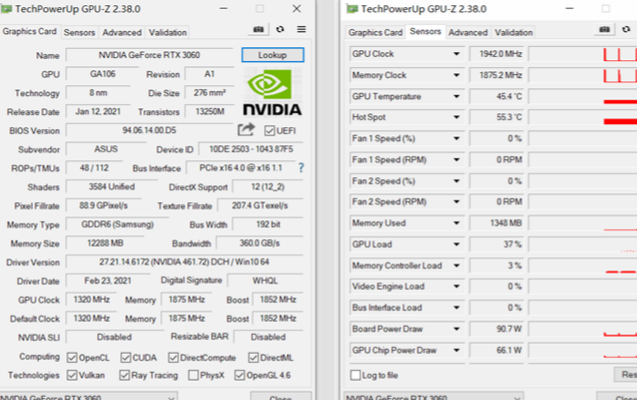Click the Memory Used value 1348 MB
This screenshot has height=400, width=637.
click(496, 223)
